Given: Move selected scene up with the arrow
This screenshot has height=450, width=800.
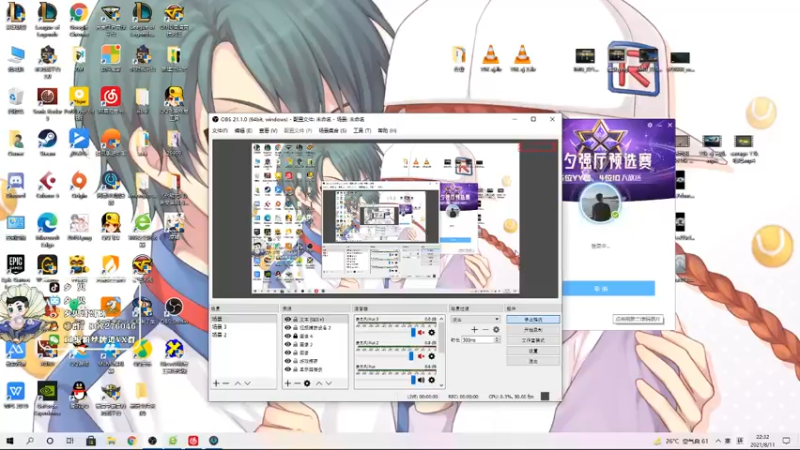Looking at the screenshot, I should [x=237, y=383].
